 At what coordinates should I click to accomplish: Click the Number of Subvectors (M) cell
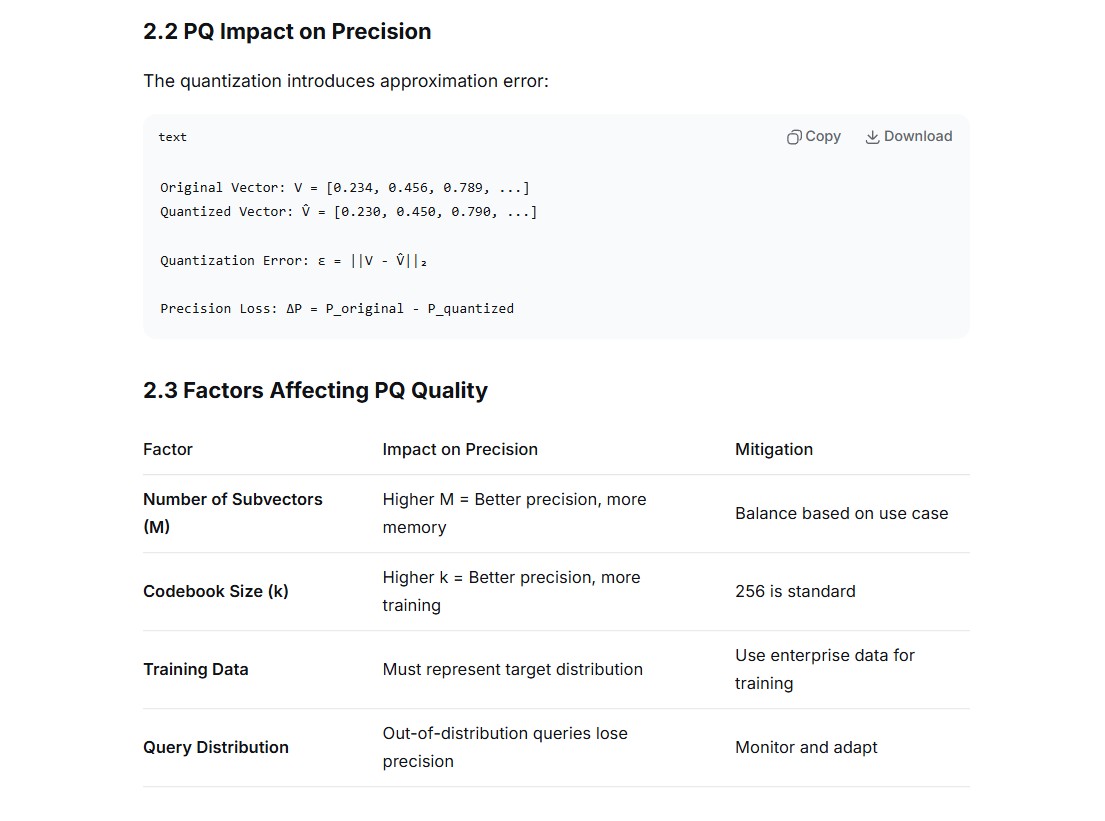[x=233, y=513]
